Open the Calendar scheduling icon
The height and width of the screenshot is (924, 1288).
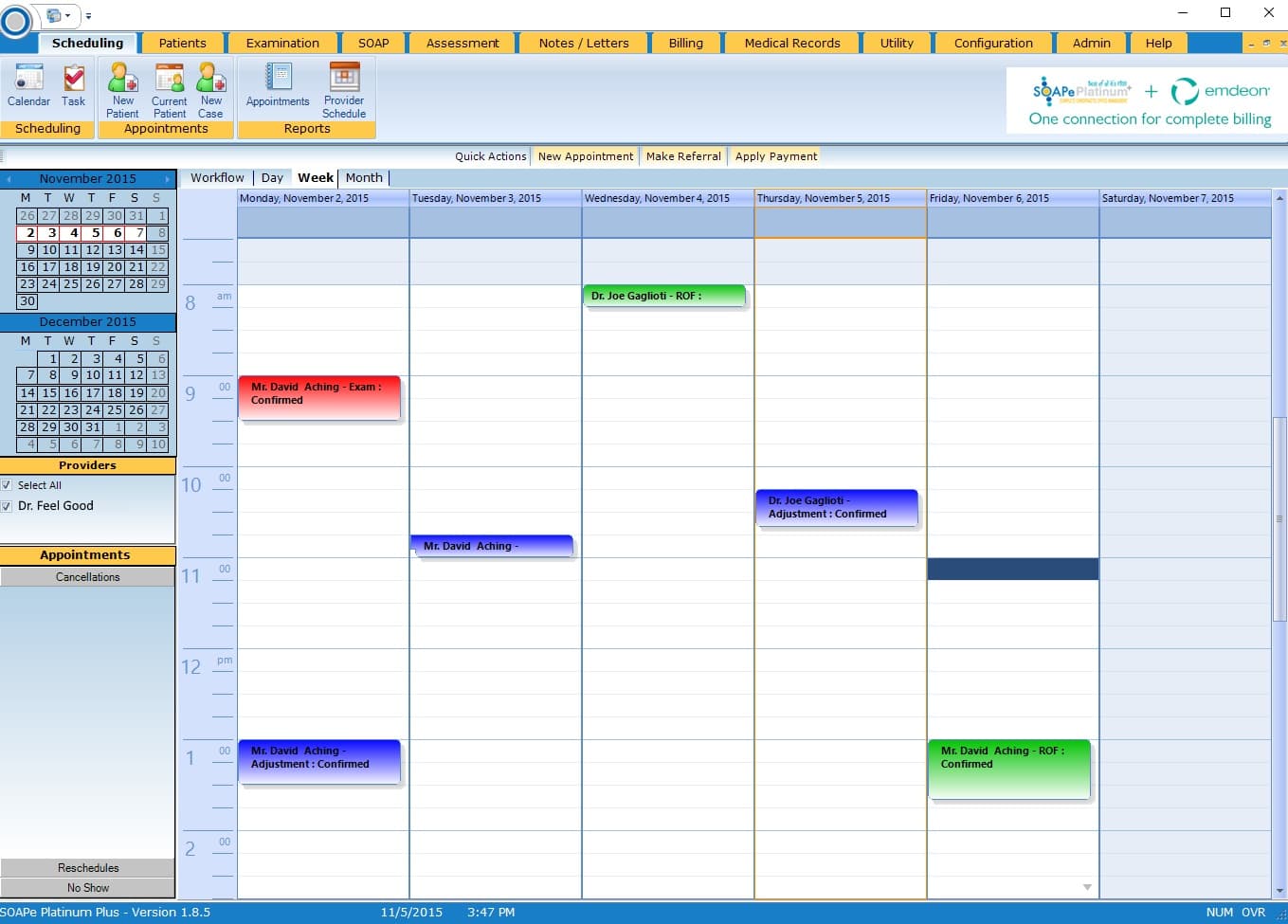point(28,85)
